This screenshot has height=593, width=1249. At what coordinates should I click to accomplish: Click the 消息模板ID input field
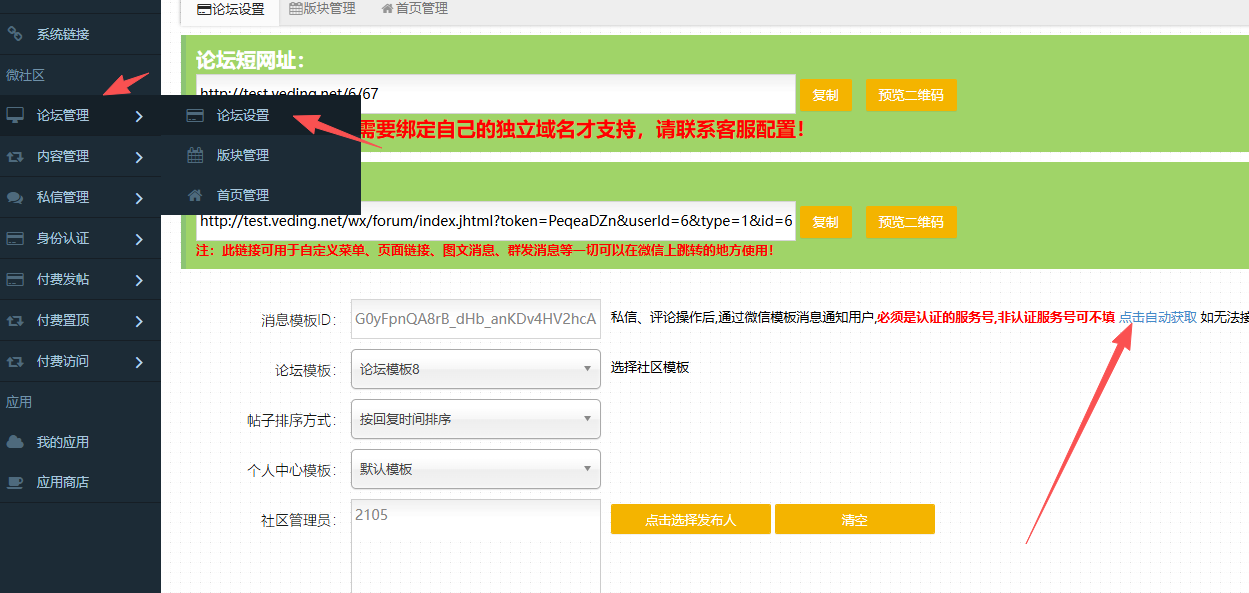click(476, 319)
